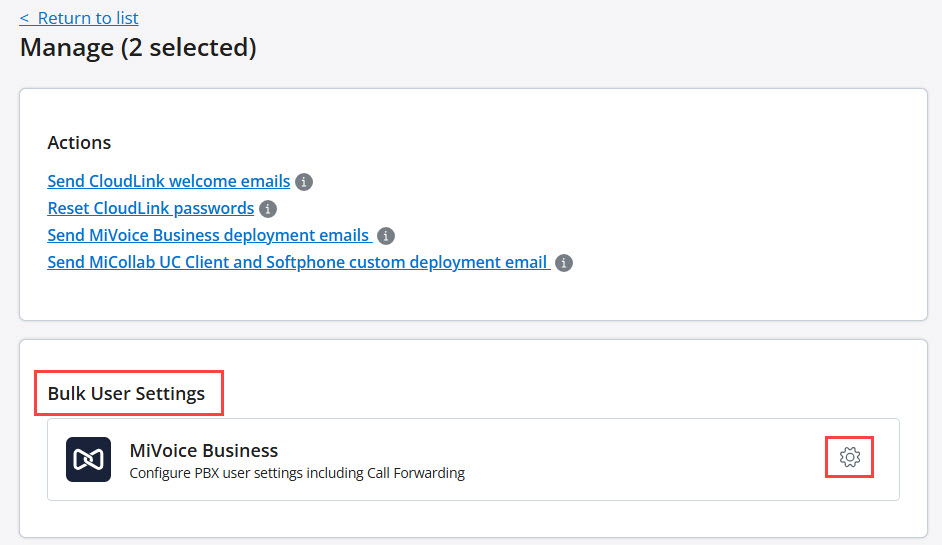Click the 'Manage (2 selected)' page title
The image size is (942, 545).
[138, 47]
